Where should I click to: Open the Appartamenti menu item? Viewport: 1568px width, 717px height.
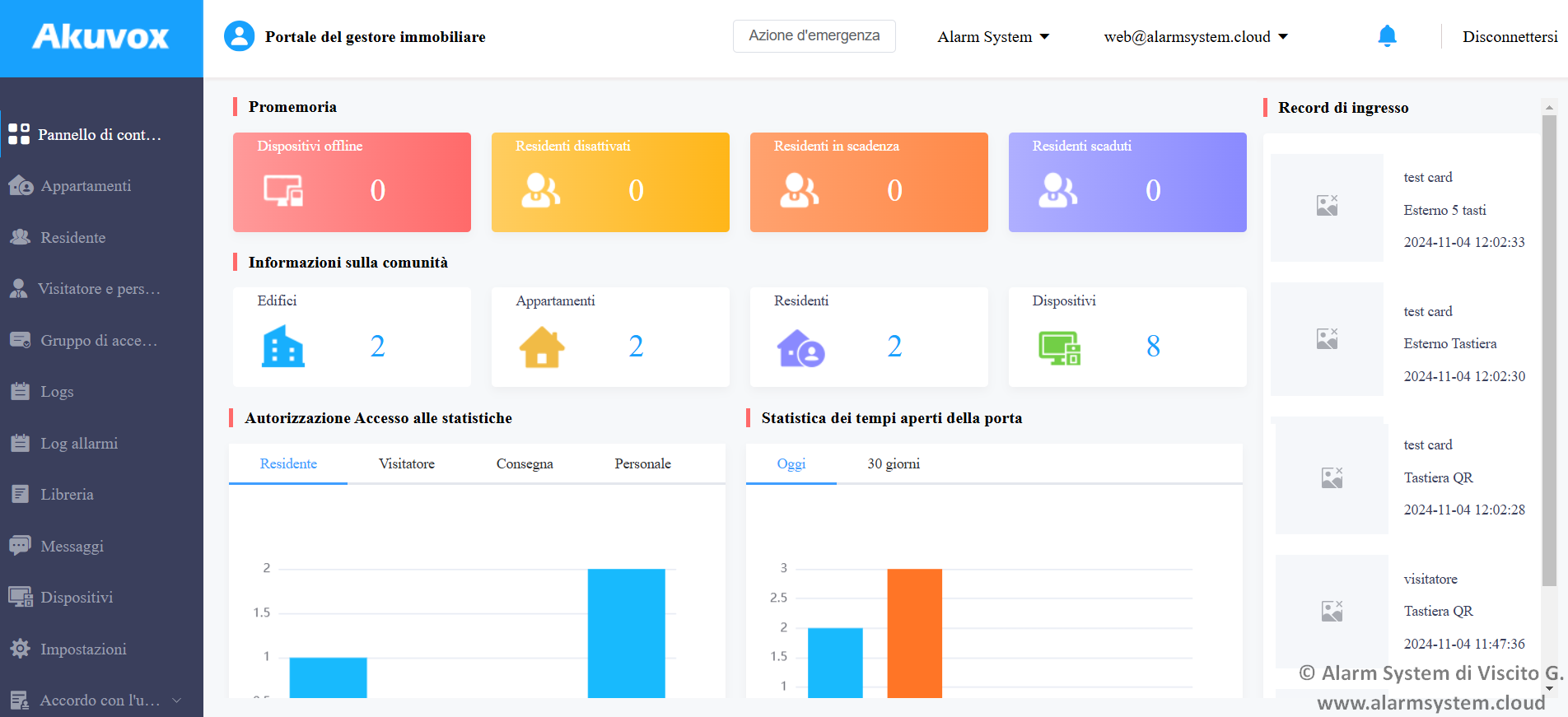click(x=101, y=185)
